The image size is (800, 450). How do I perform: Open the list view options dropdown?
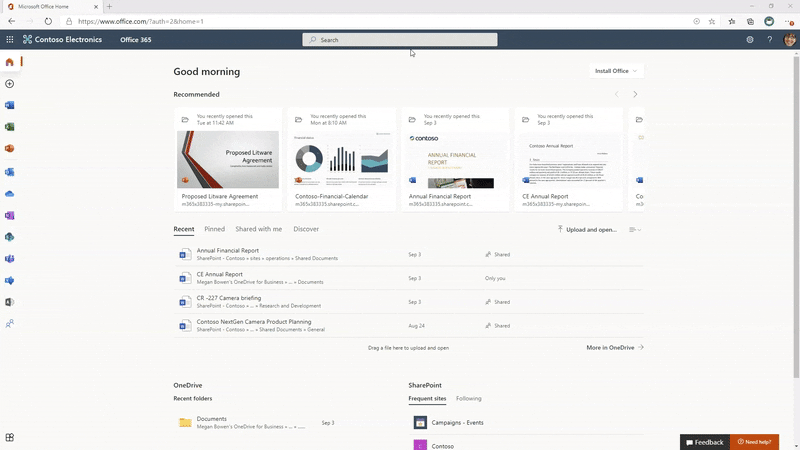coord(635,230)
